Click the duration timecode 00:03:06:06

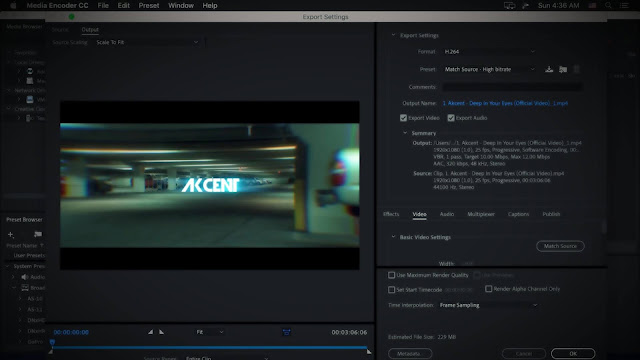point(349,332)
